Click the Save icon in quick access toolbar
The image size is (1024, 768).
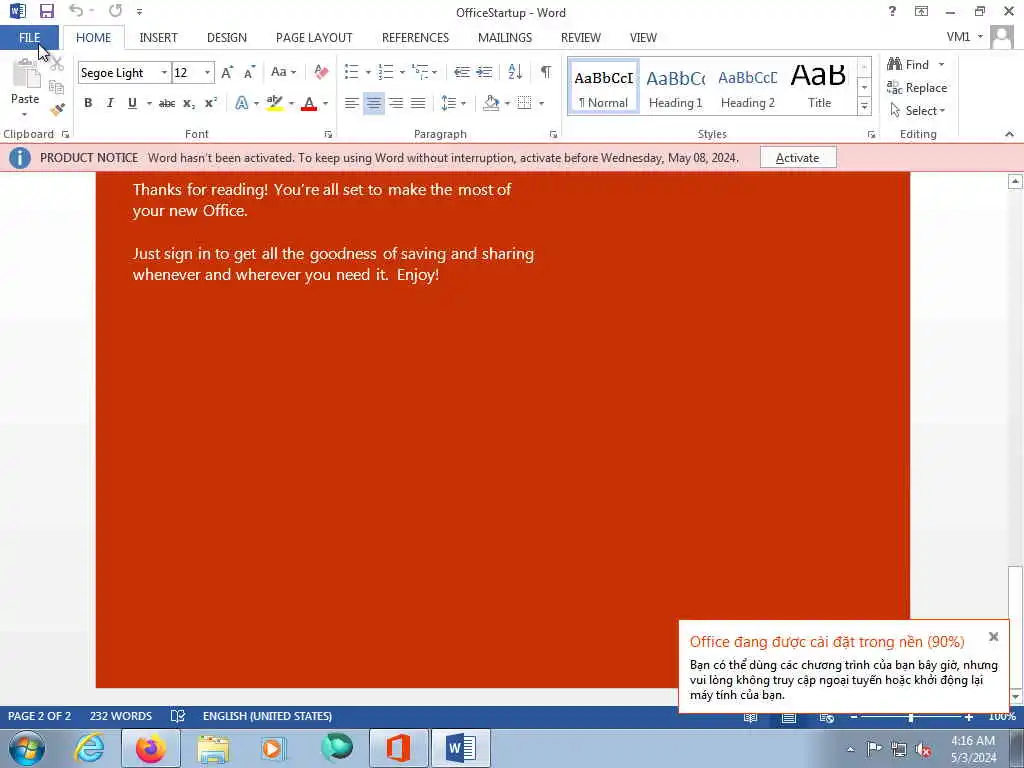pos(46,11)
